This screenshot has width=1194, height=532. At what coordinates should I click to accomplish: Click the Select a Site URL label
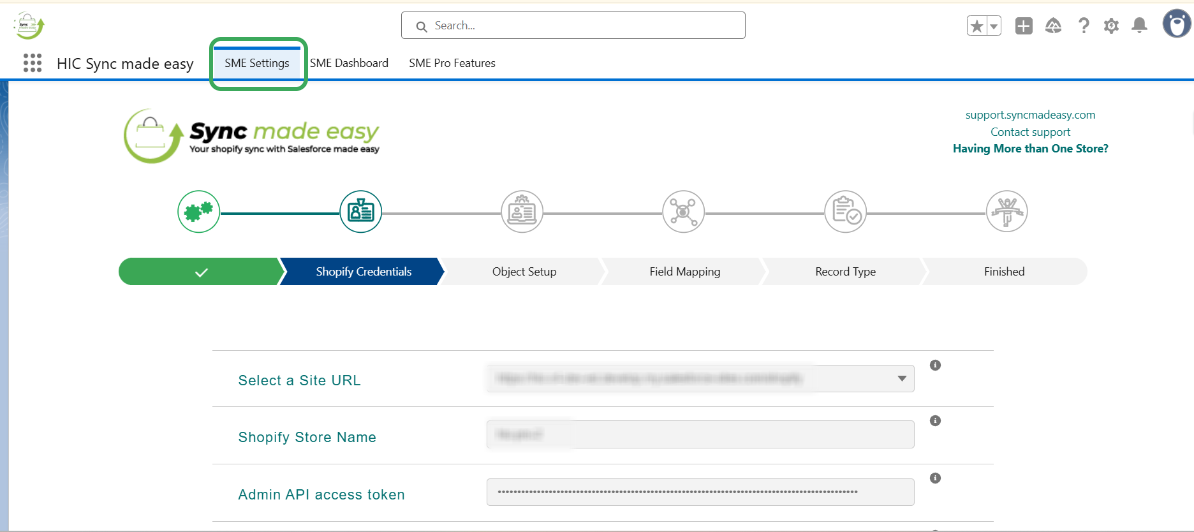[x=299, y=381]
